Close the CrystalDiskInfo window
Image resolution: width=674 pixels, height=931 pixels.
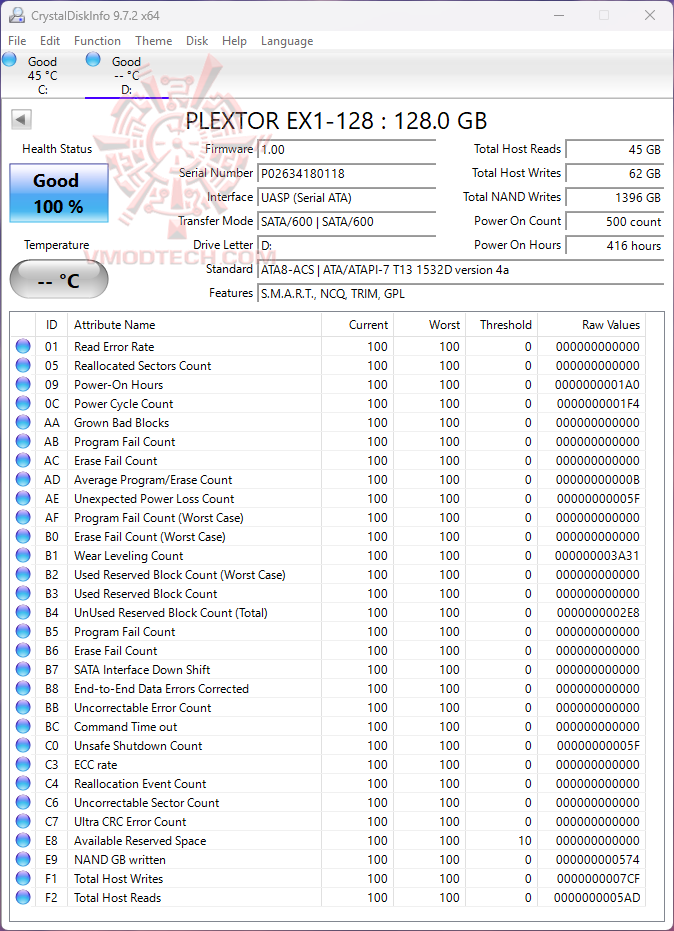pos(650,15)
